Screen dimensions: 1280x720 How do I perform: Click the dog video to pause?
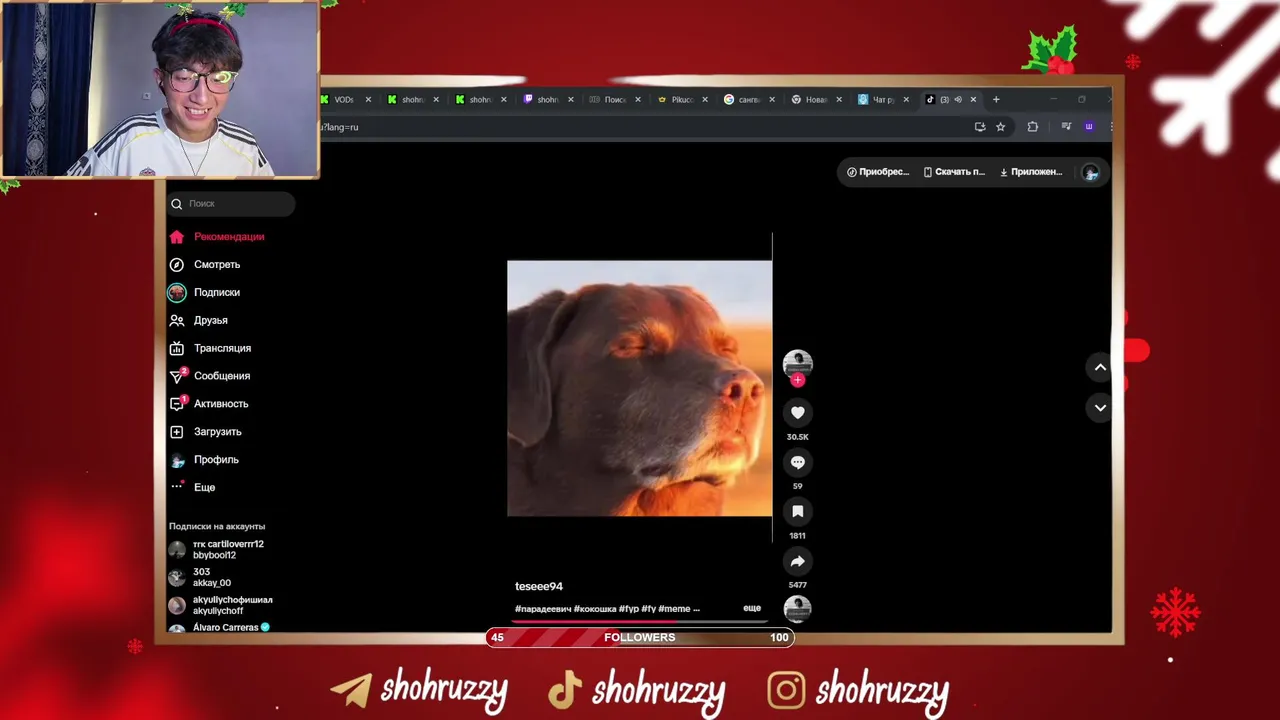[639, 388]
